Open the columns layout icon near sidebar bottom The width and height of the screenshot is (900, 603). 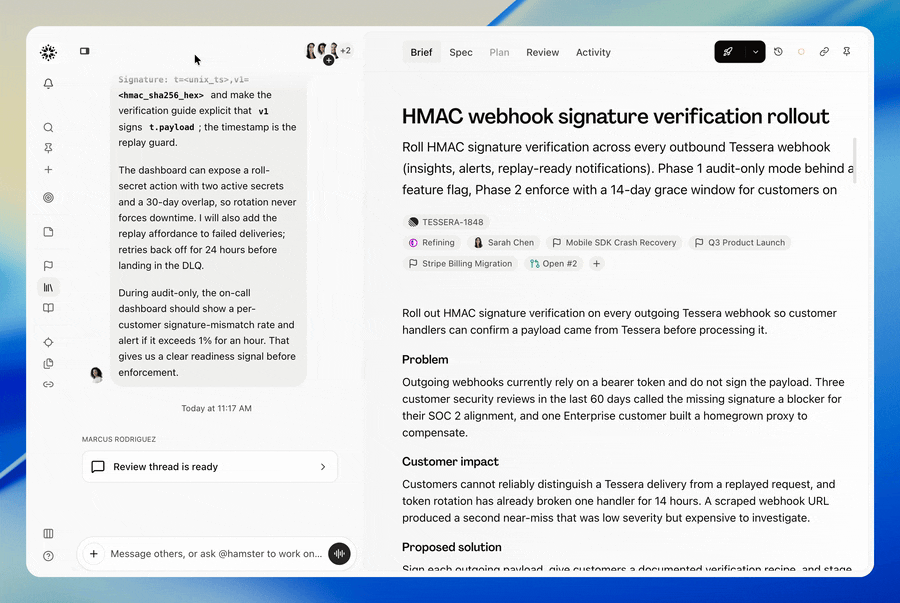point(48,534)
